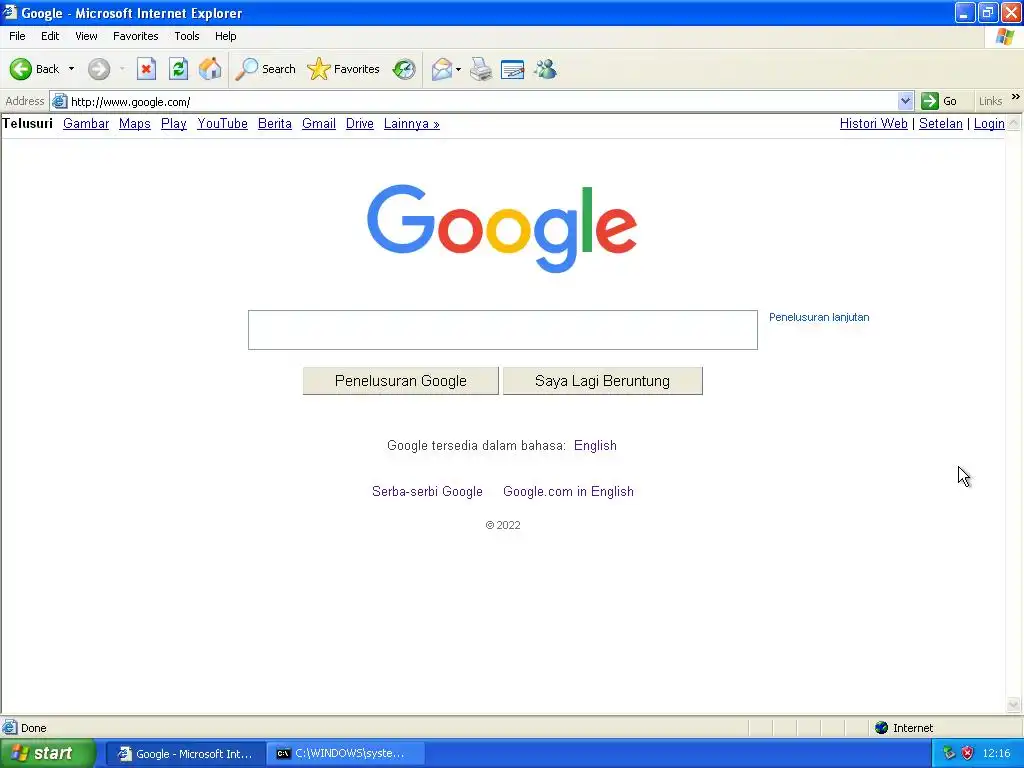Print the page with printer icon
This screenshot has height=768, width=1024.
tap(481, 69)
